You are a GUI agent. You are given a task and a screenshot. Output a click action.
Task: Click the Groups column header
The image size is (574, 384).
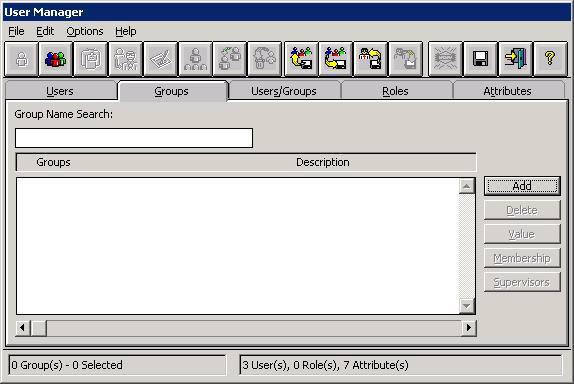click(53, 162)
